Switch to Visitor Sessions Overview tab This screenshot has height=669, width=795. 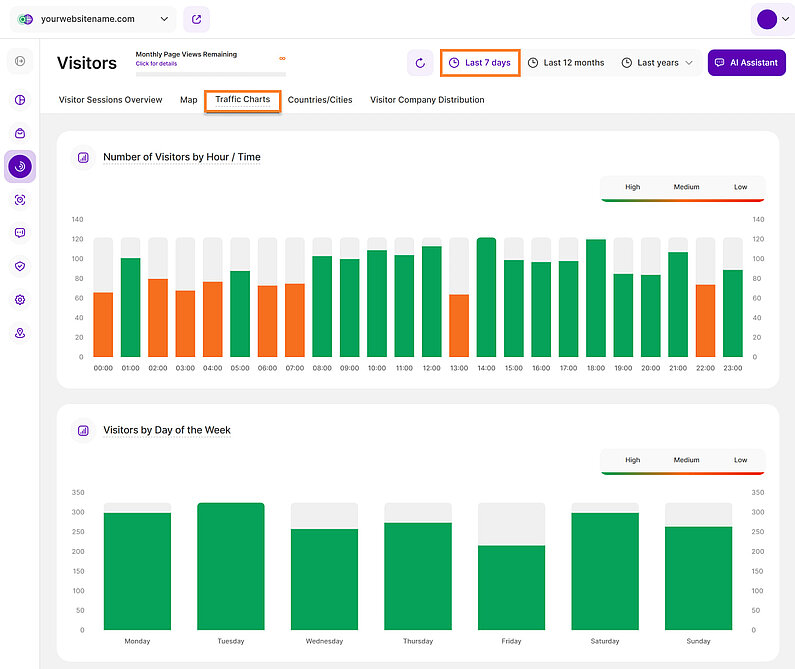click(110, 100)
